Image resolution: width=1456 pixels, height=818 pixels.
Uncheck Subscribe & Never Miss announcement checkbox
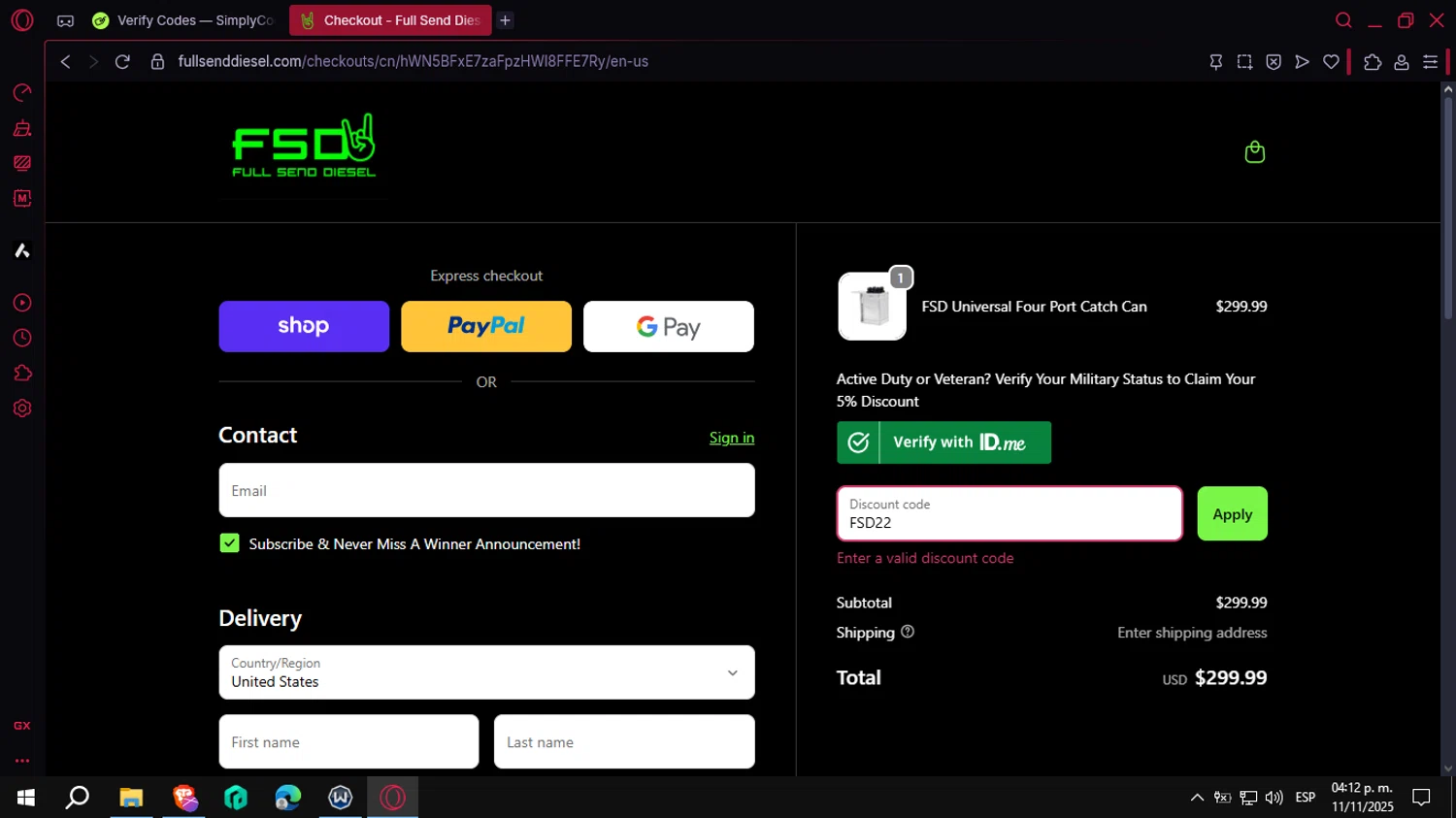point(229,543)
